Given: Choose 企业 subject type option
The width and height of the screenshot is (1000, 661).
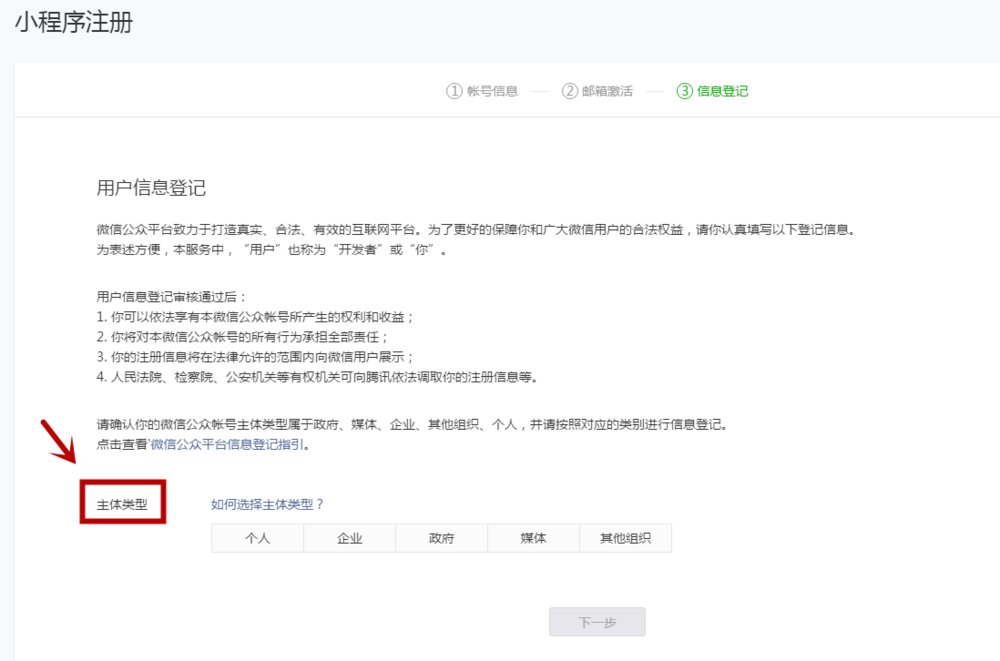Looking at the screenshot, I should click(349, 538).
